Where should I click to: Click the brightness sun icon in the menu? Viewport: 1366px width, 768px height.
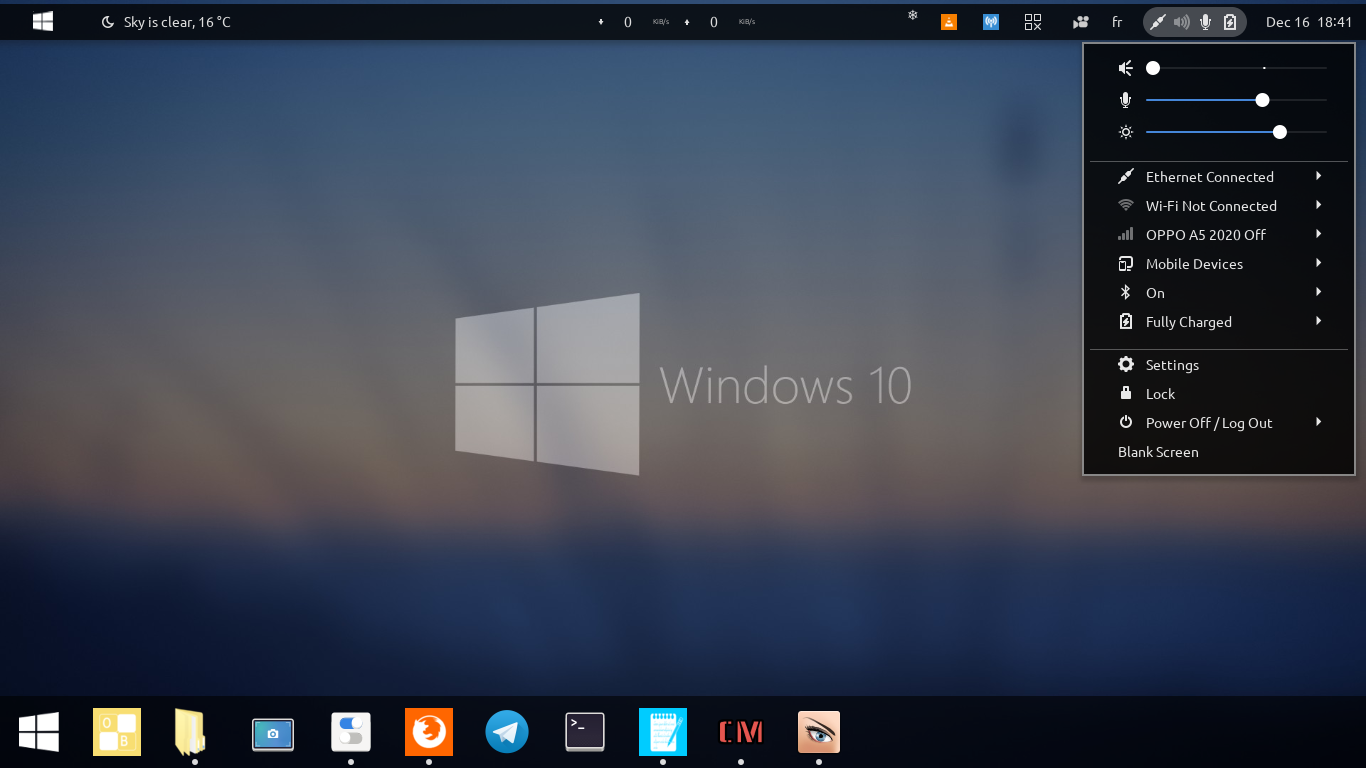pyautogui.click(x=1126, y=132)
